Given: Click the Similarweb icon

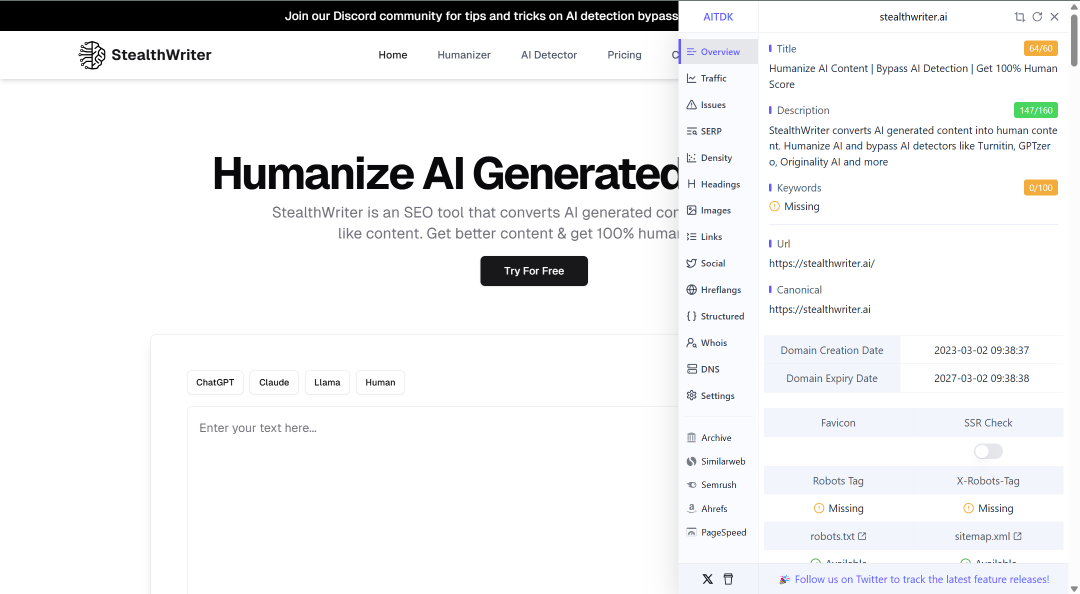Looking at the screenshot, I should coord(692,462).
